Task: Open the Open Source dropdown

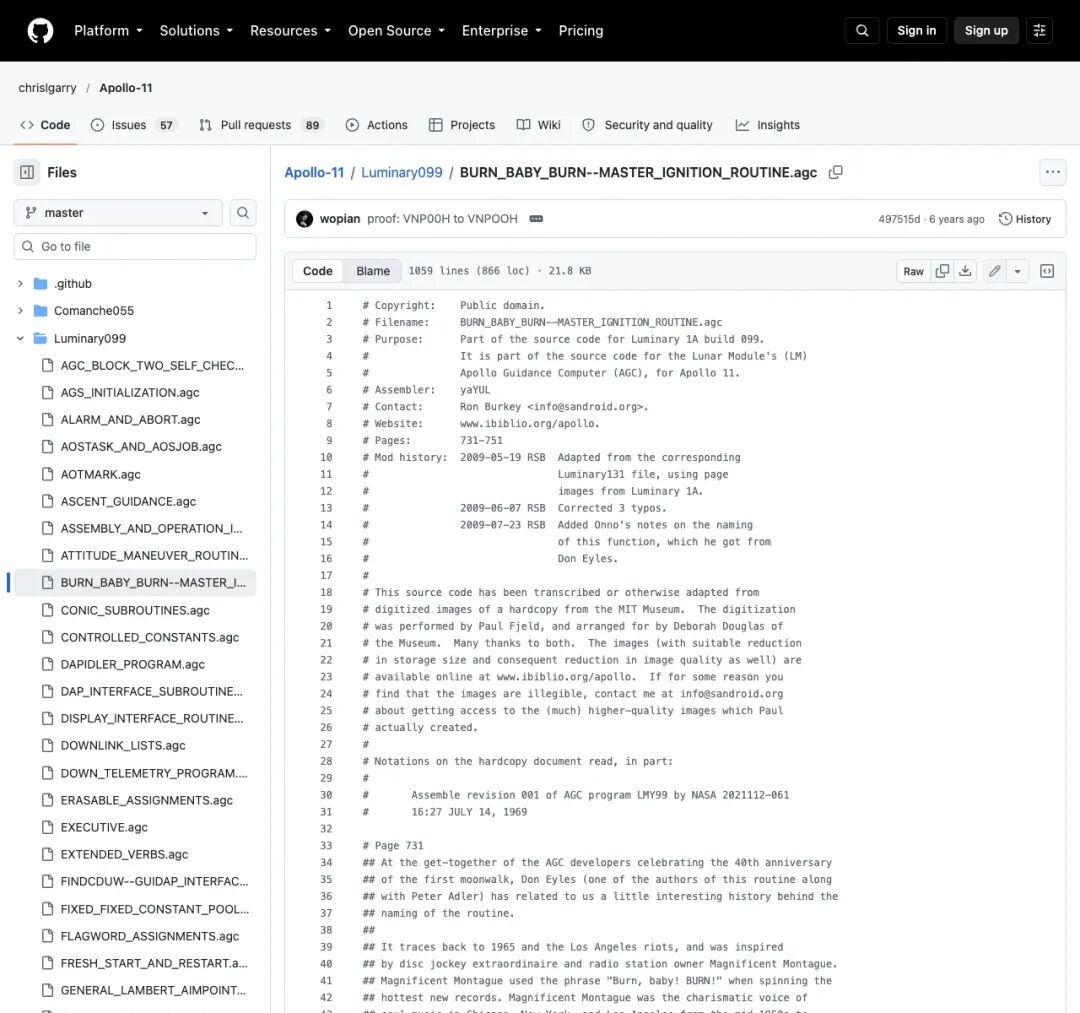Action: pyautogui.click(x=396, y=30)
